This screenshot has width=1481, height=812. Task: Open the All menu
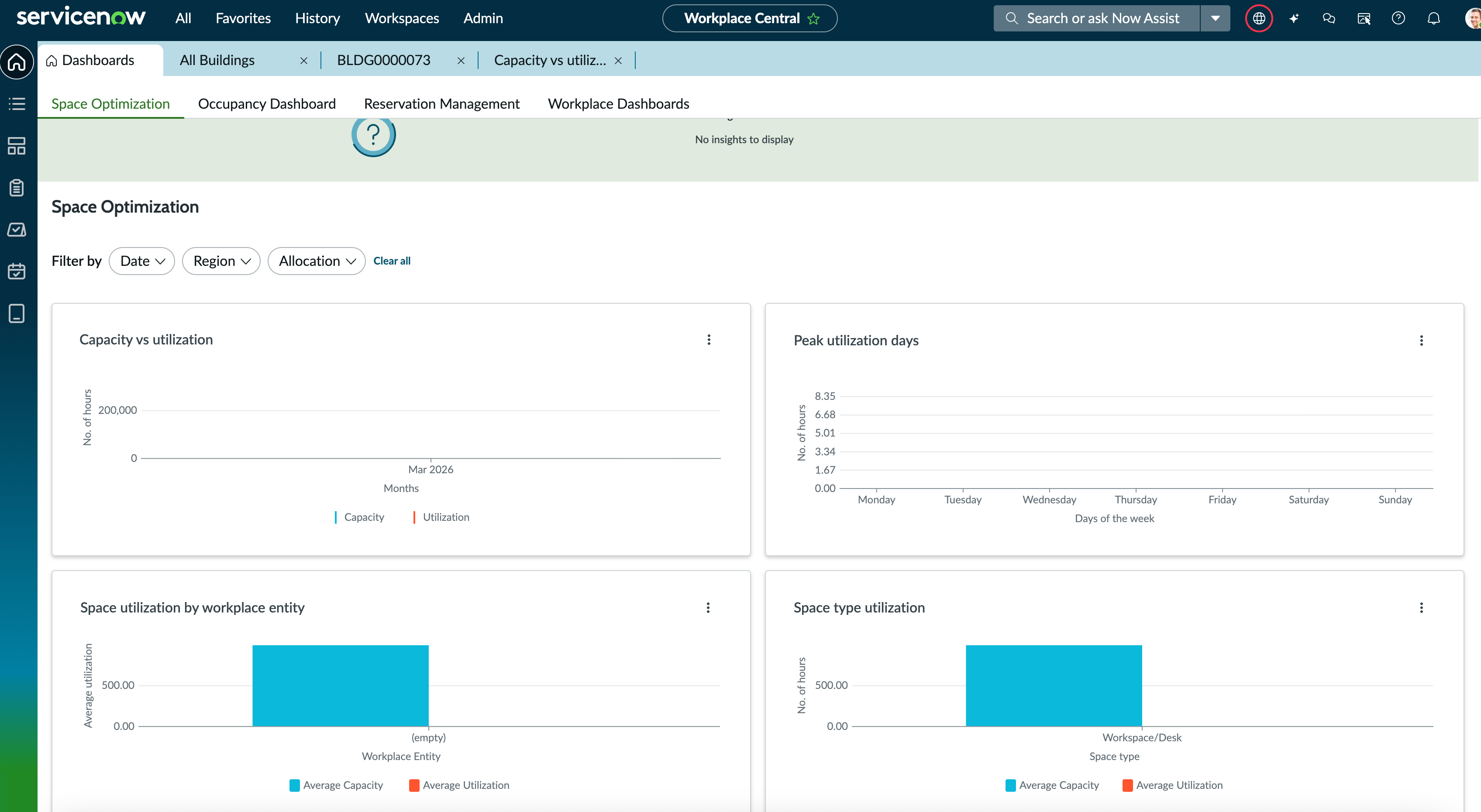[183, 18]
